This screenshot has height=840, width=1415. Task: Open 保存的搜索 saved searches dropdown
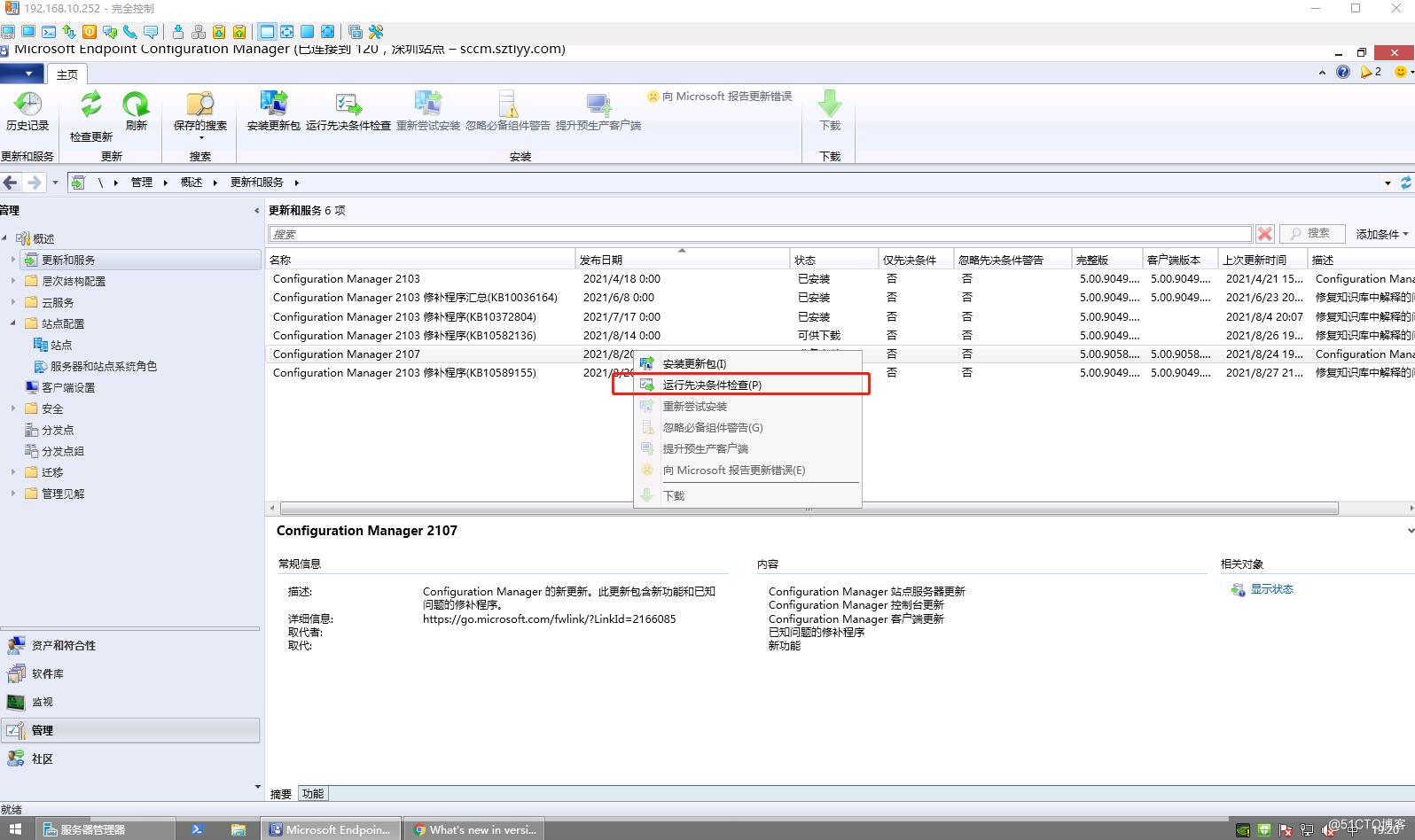[x=200, y=116]
